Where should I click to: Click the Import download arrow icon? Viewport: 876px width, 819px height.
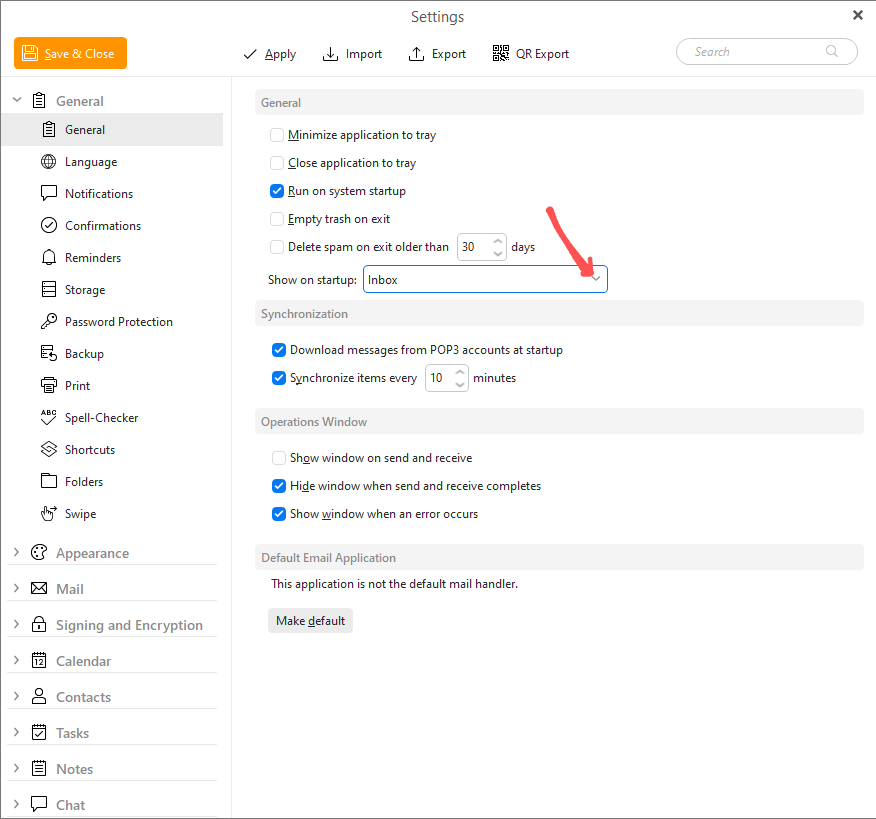(x=330, y=54)
